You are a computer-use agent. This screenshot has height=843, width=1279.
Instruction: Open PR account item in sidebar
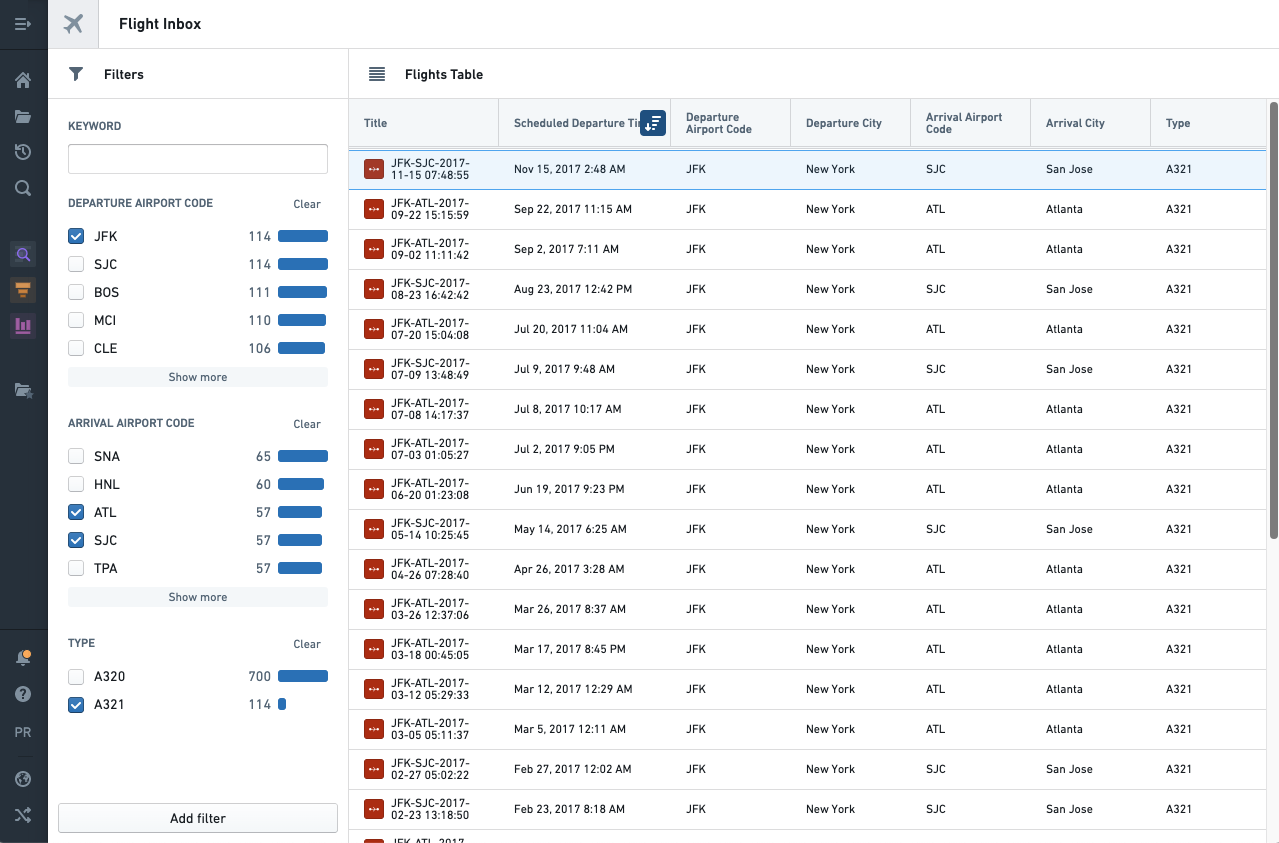[23, 732]
